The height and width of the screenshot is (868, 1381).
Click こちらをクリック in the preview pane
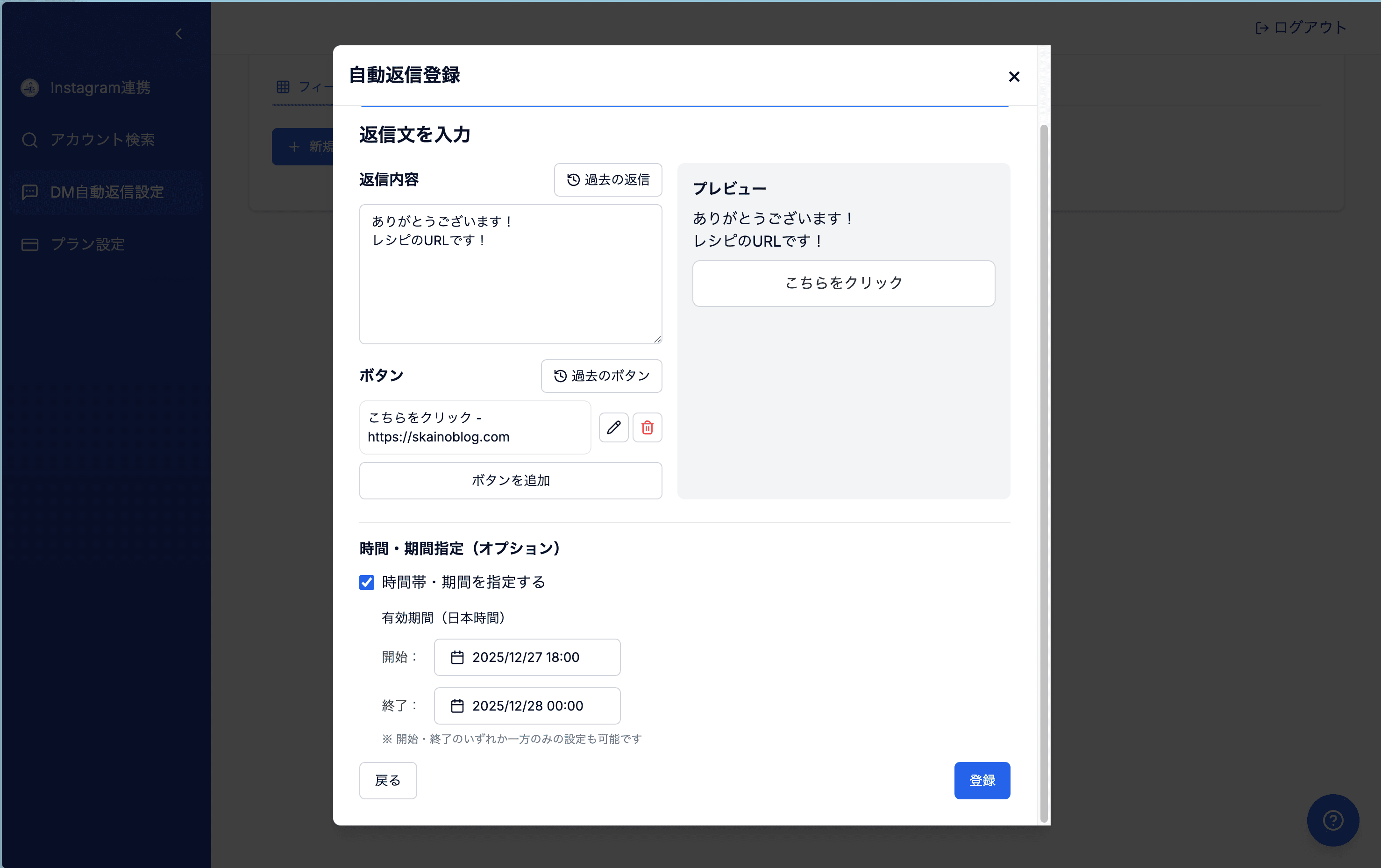(x=843, y=283)
